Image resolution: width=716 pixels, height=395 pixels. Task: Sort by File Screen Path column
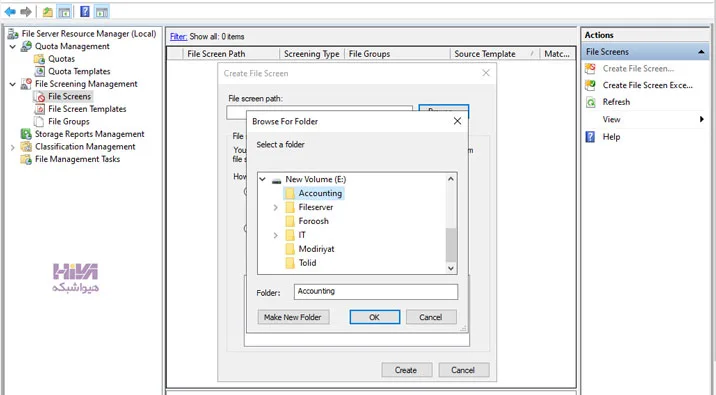click(230, 54)
